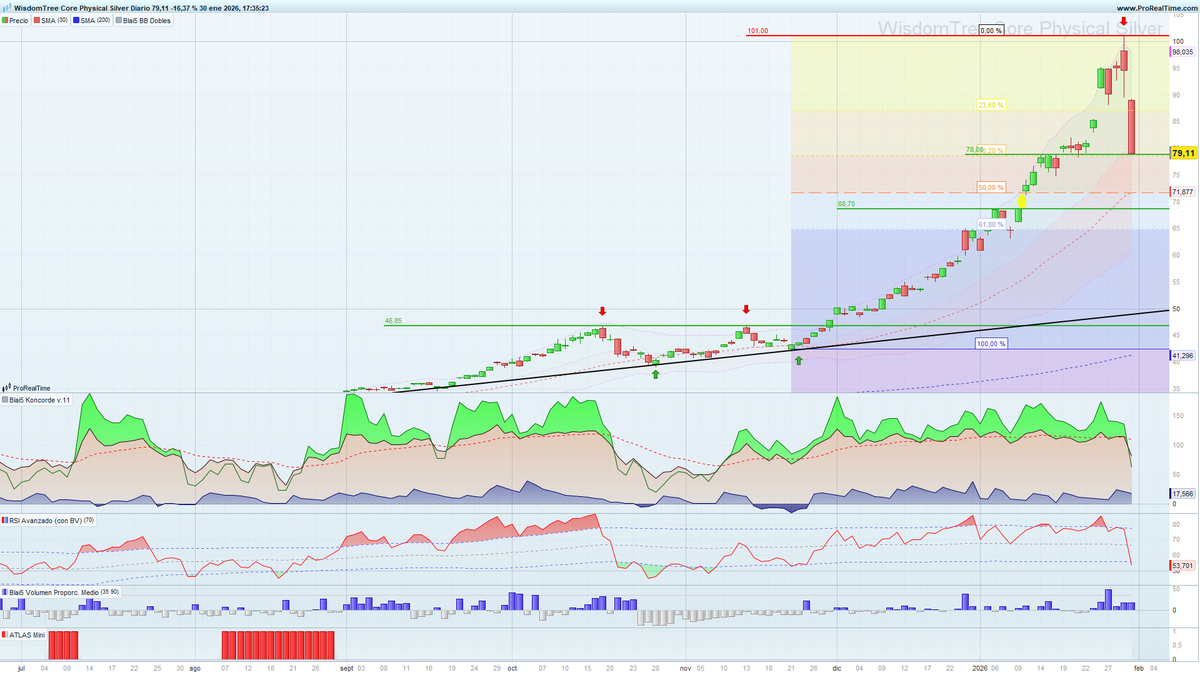
Task: Select the large red candle at the chart's right edge
Action: [x=1132, y=127]
